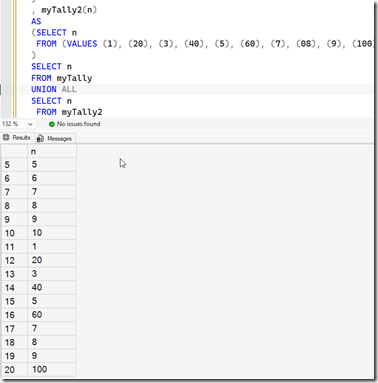
Task: Click cell value 20 in row 12
Action: 52,260
